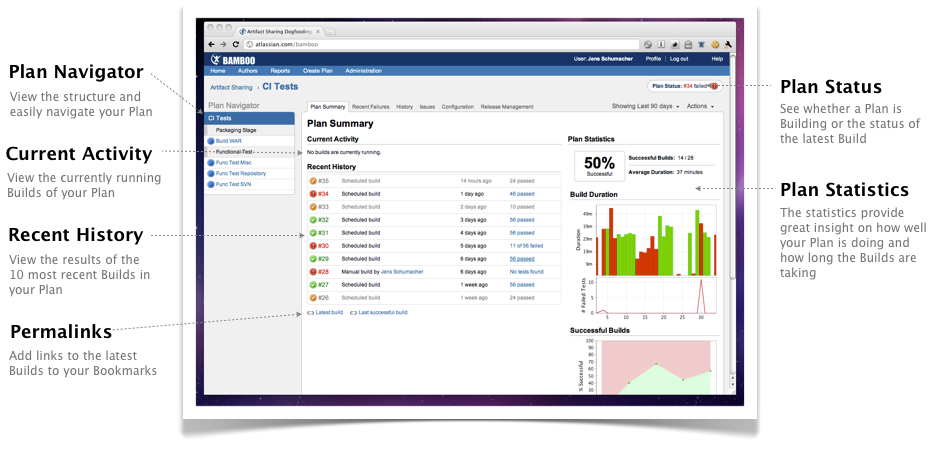The height and width of the screenshot is (449, 934).
Task: Close the Artifact Sharing Dogfooding browser tab
Action: [318, 31]
